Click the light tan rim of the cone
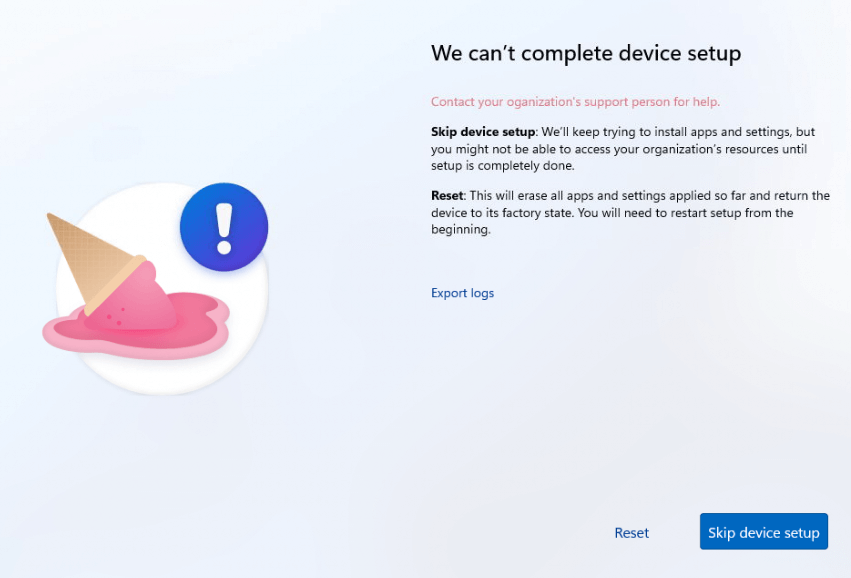 115,285
